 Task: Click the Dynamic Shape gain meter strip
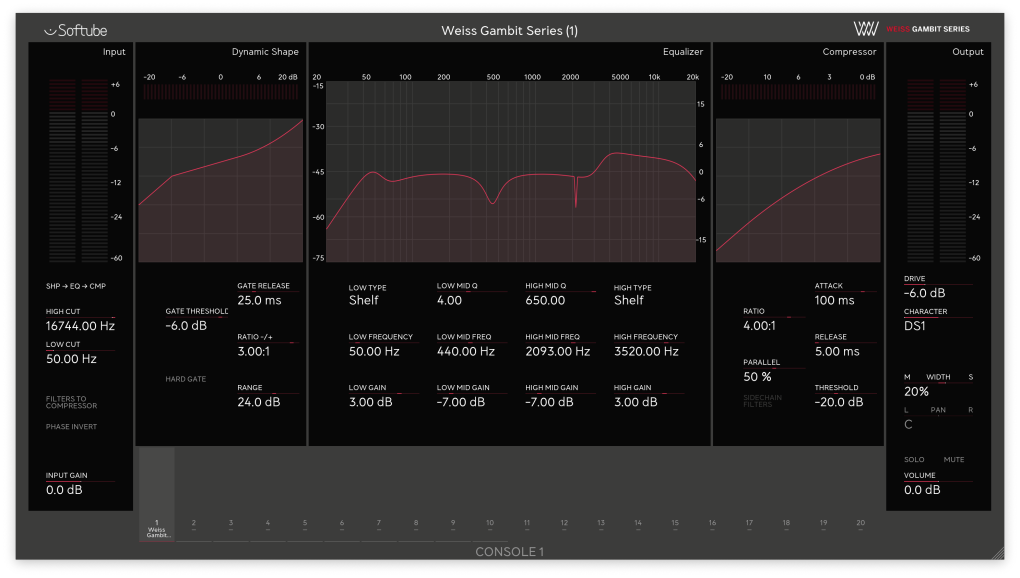(221, 92)
